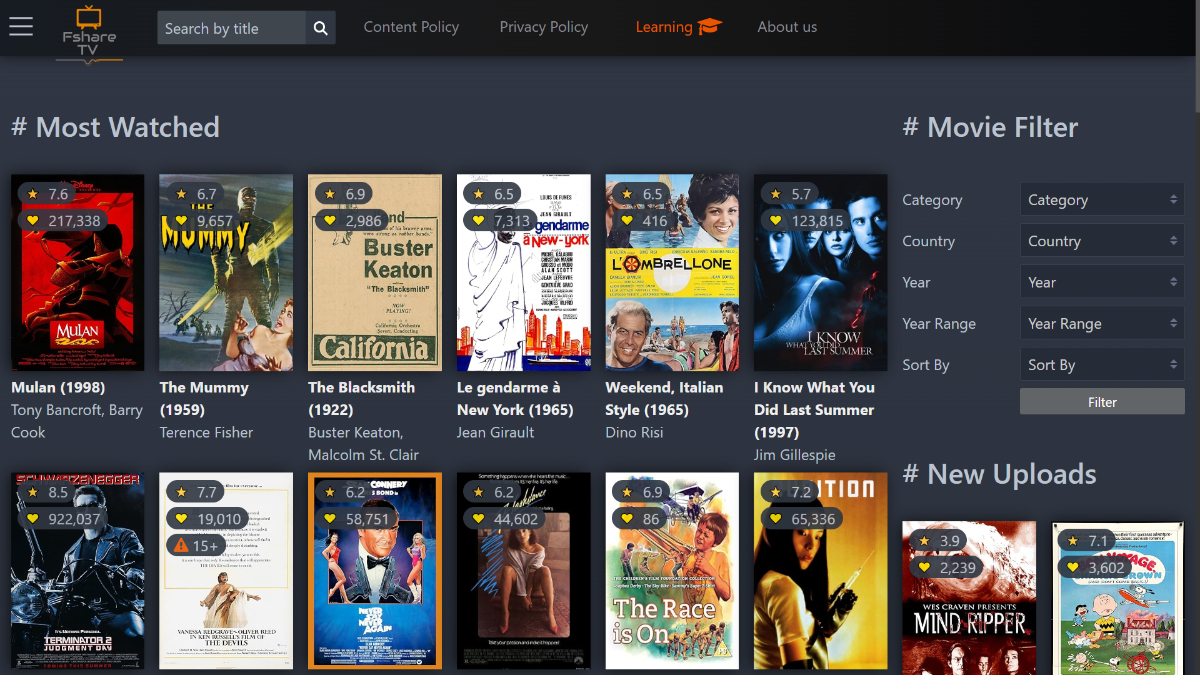Open the Buster Keaton Blacksmith poster

click(374, 273)
